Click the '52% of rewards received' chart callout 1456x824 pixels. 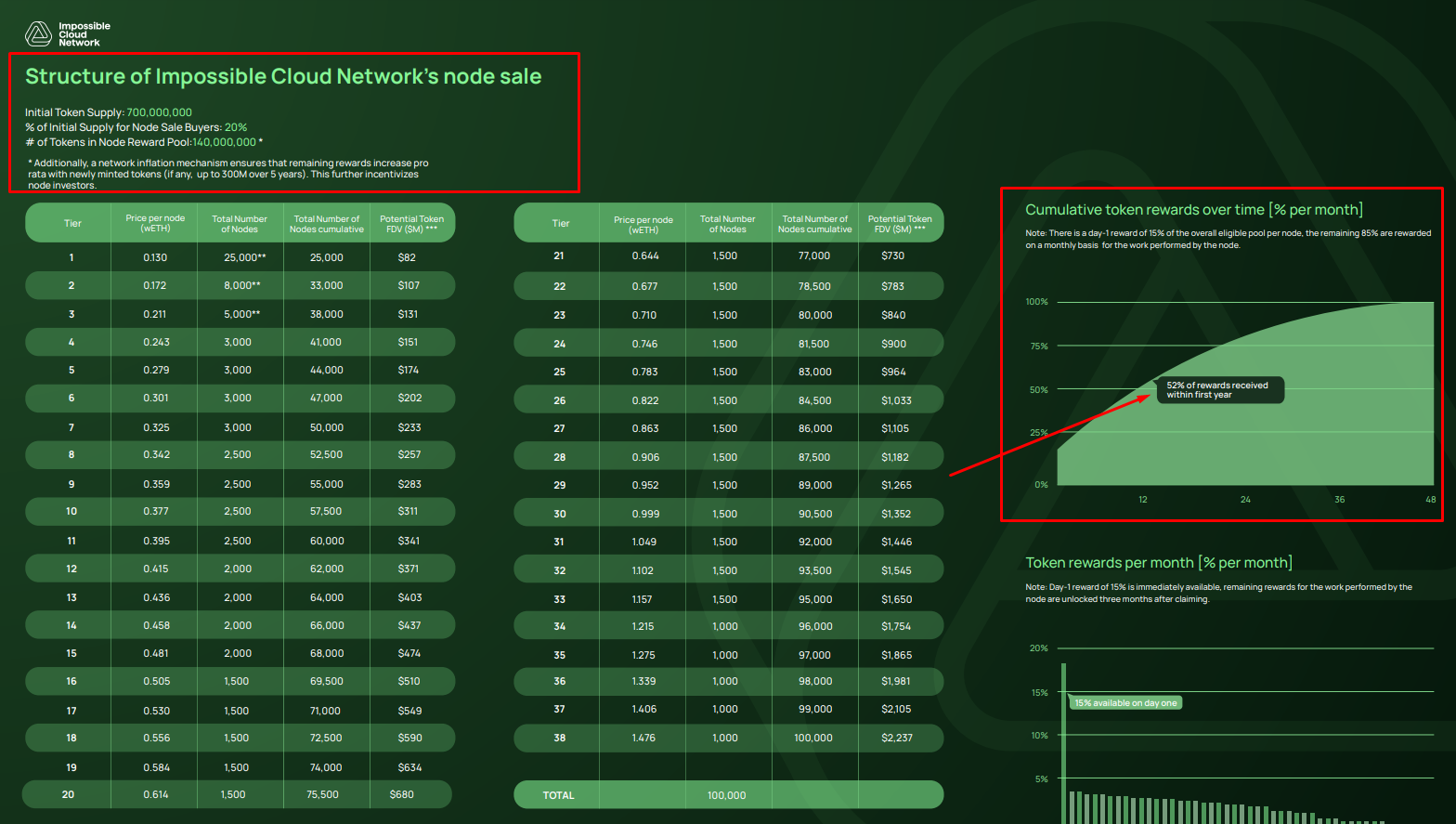[x=1220, y=389]
